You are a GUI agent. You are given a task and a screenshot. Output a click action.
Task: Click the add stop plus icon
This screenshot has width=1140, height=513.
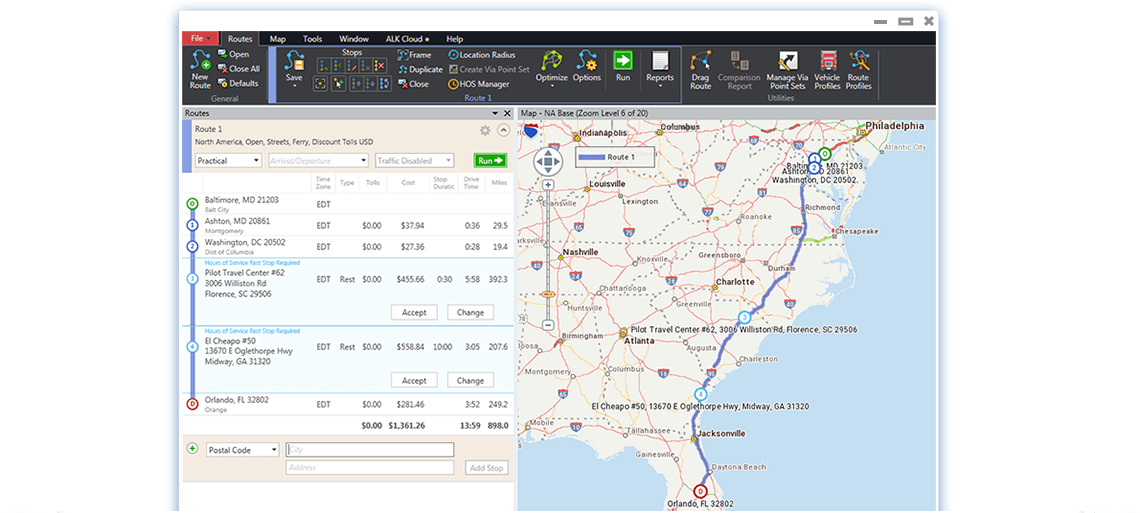(x=192, y=449)
